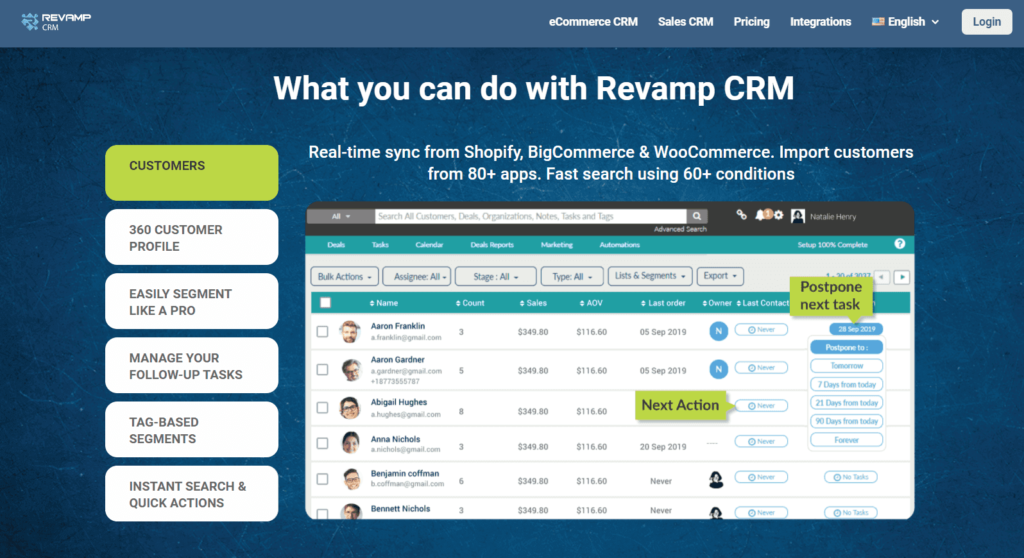The height and width of the screenshot is (558, 1024).
Task: Click the link chain icon in CRM header
Action: pyautogui.click(x=741, y=214)
